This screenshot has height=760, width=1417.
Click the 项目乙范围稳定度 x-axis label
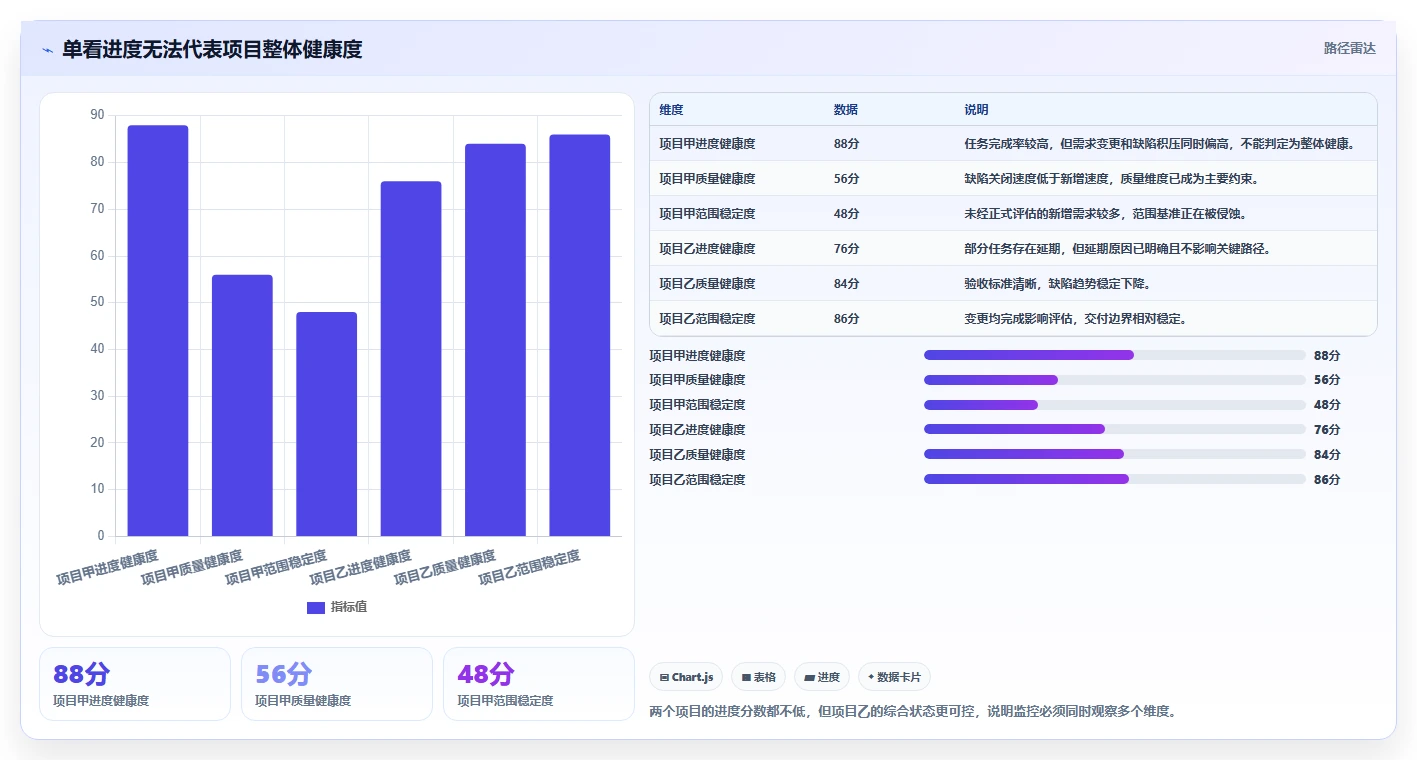[530, 566]
